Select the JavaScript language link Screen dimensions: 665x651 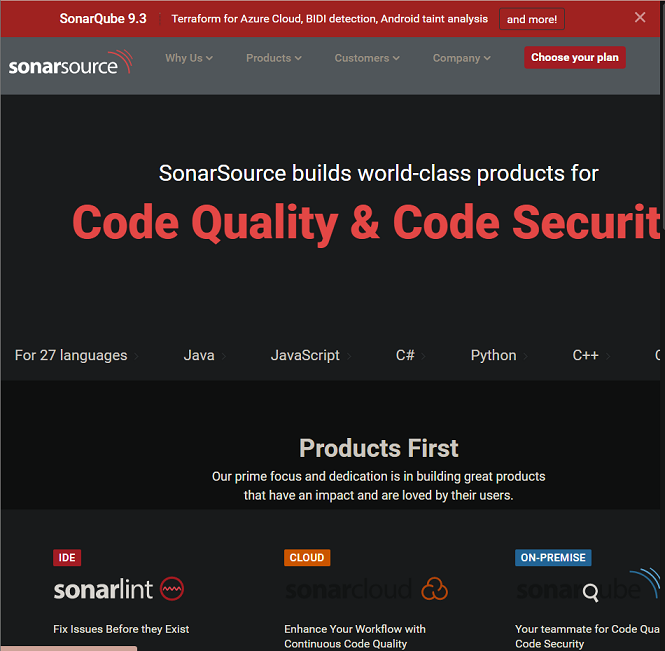(x=311, y=355)
